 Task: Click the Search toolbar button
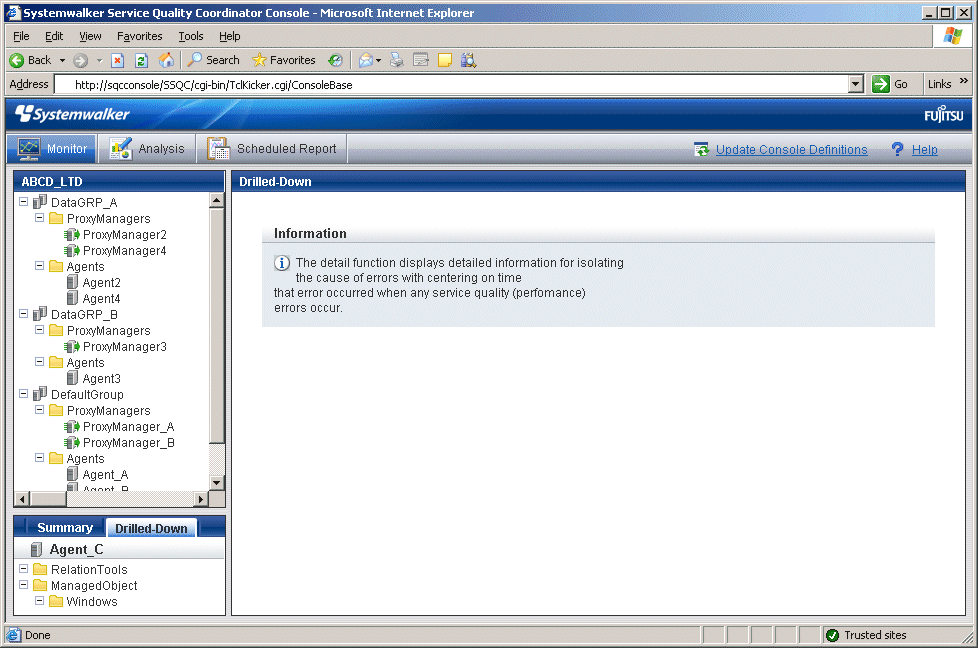[214, 60]
